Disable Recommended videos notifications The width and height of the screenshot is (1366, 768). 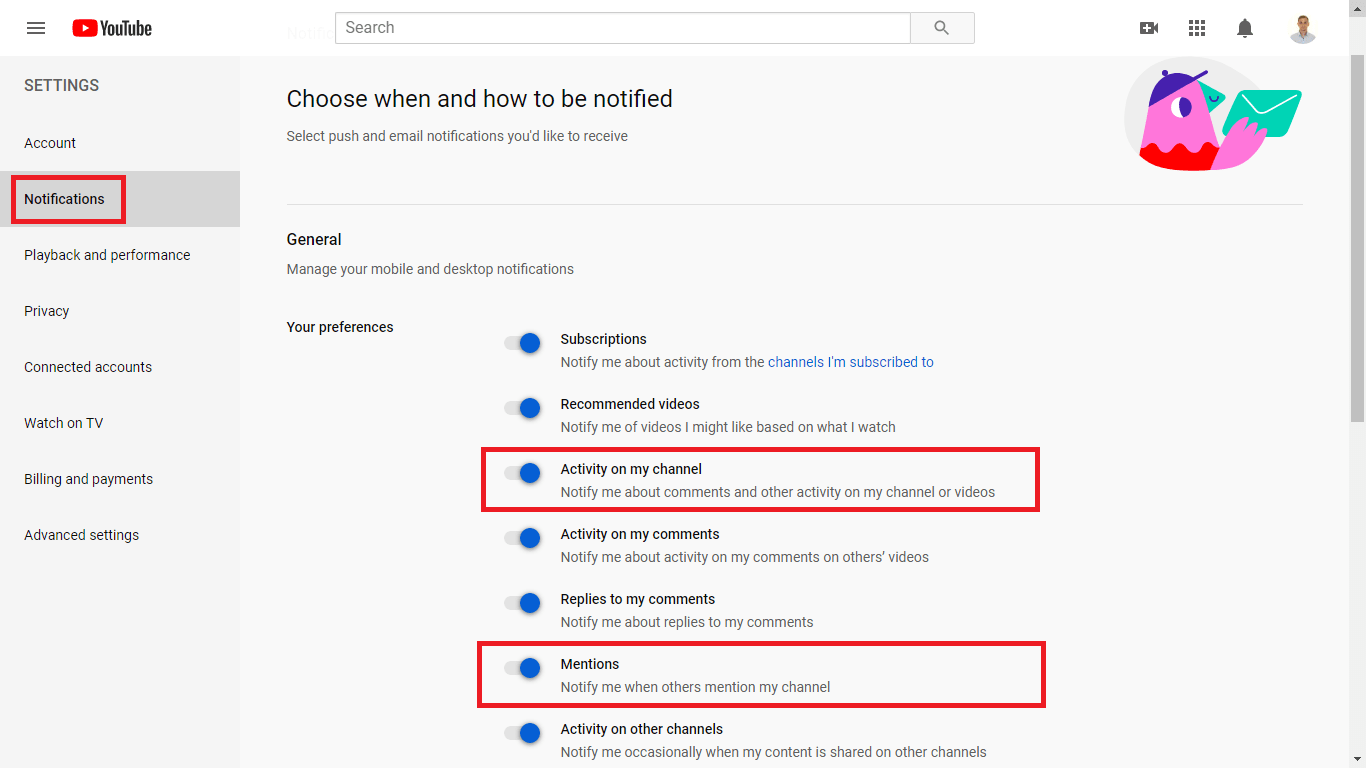(523, 408)
